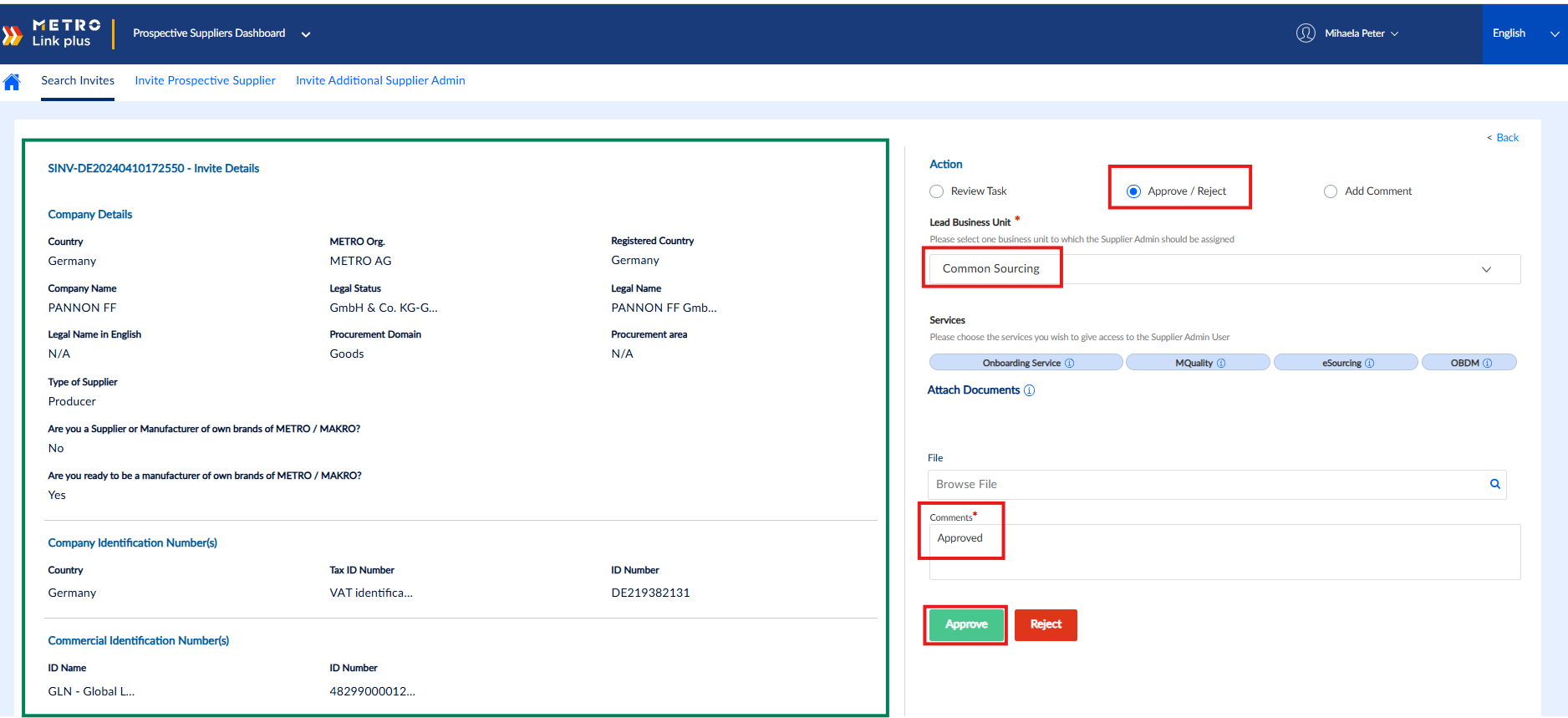Screen dimensions: 1568x718
Task: Click the Procurement Domain value Goods
Action: point(347,354)
